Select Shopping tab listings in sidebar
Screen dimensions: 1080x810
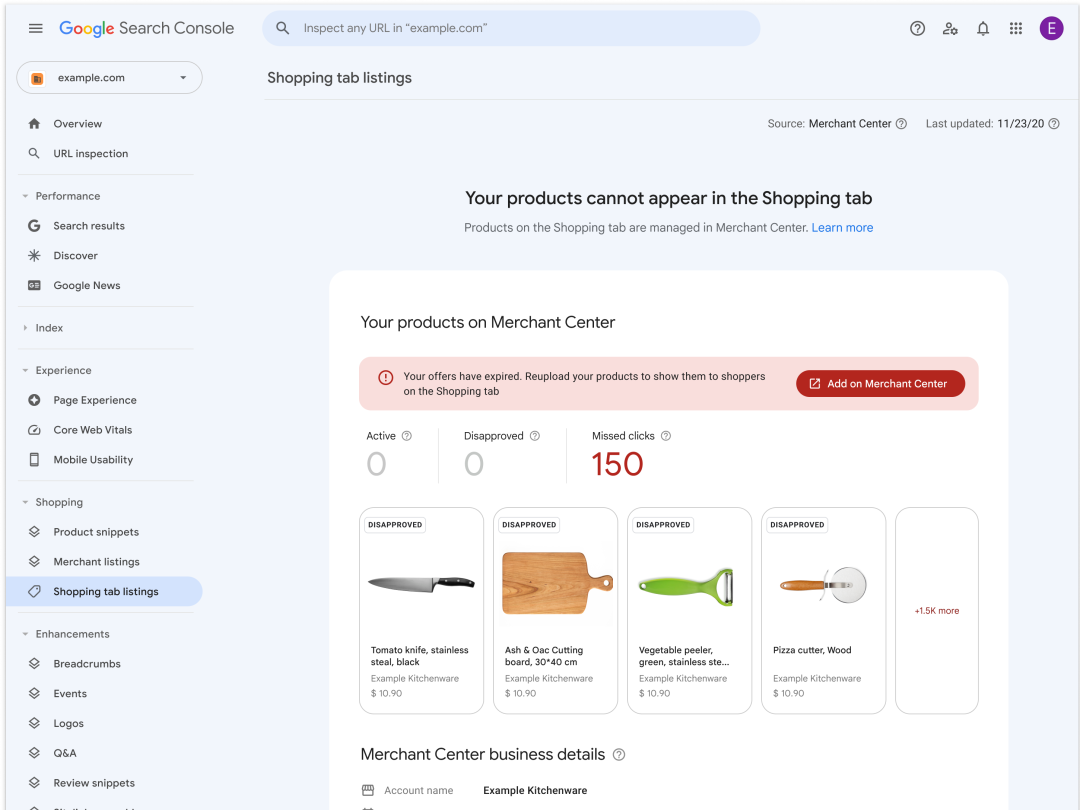click(x=104, y=592)
